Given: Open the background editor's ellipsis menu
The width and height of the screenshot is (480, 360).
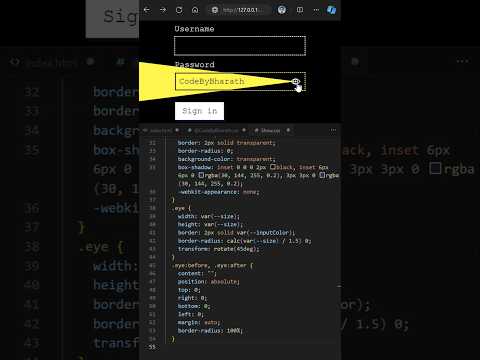Looking at the screenshot, I should click(x=463, y=61).
